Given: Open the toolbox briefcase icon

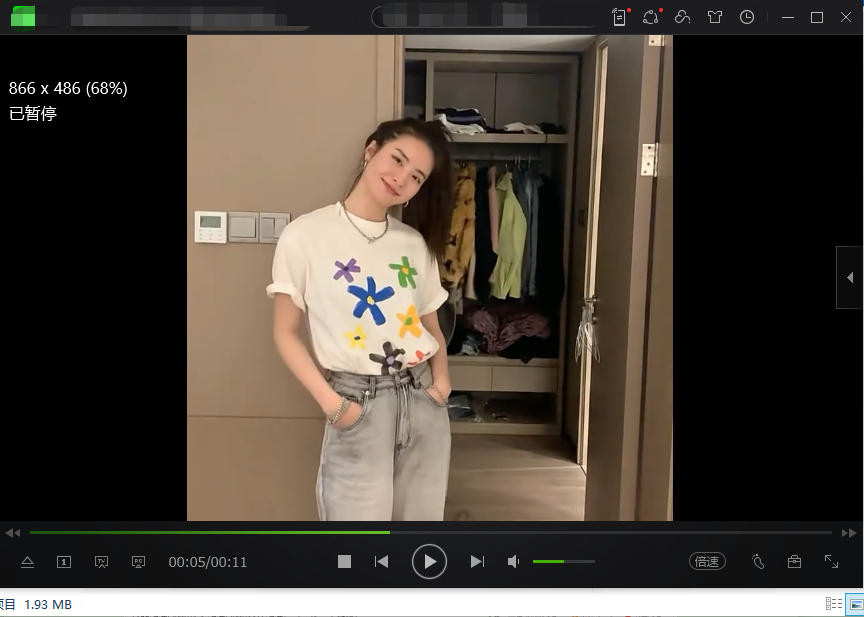Looking at the screenshot, I should coord(794,561).
